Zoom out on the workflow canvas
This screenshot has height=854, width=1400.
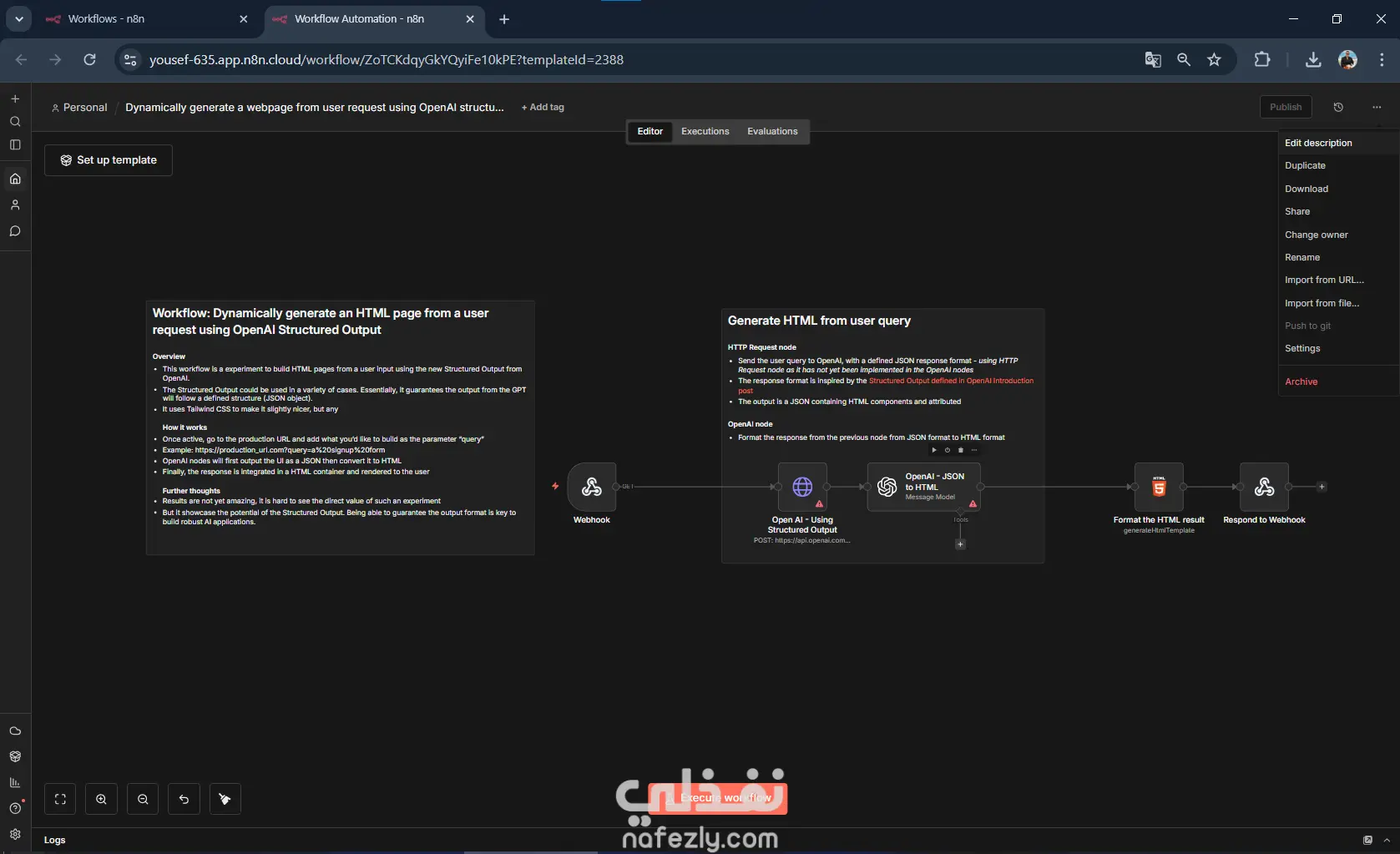(x=143, y=799)
